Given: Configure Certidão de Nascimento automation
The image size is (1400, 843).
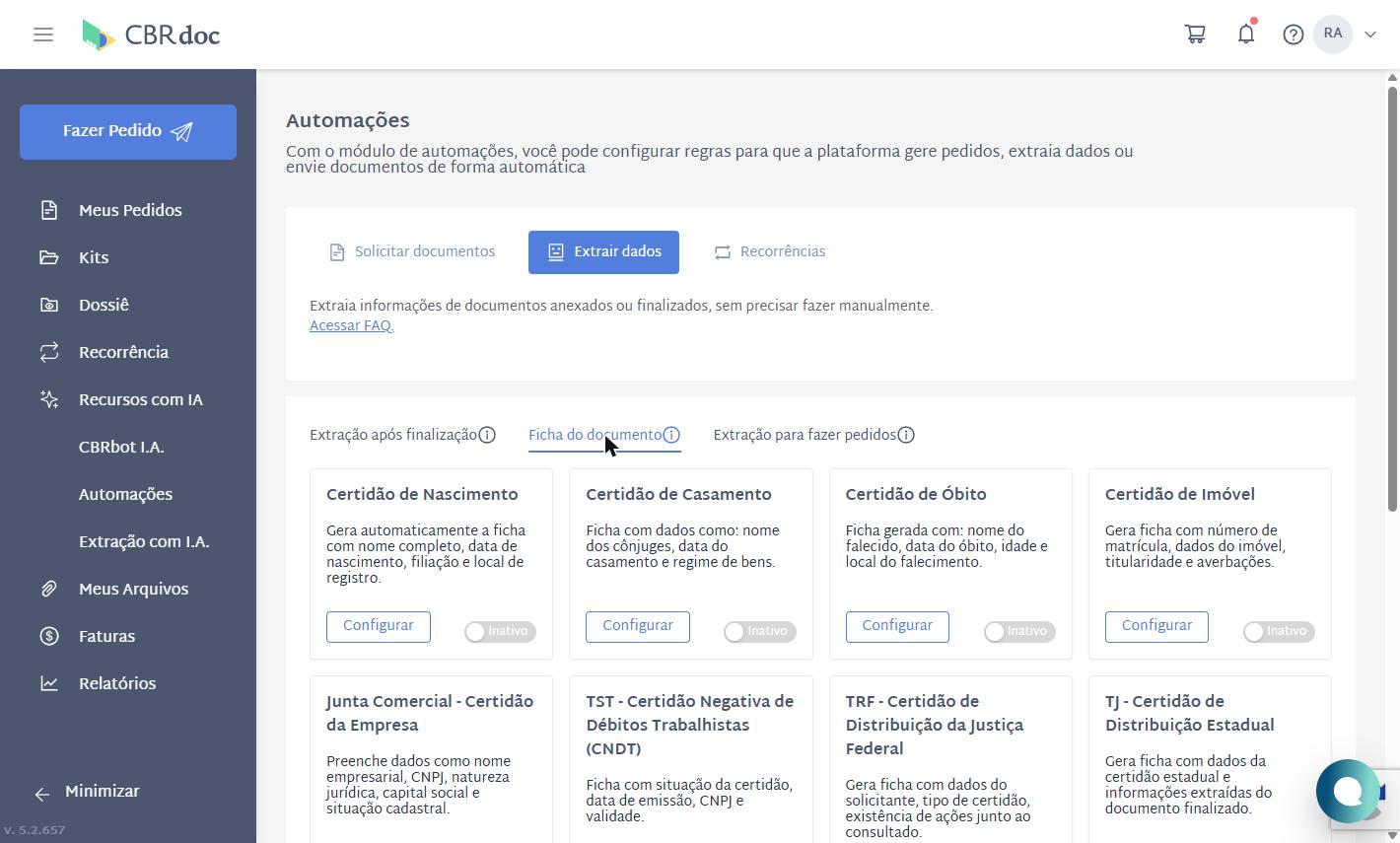Looking at the screenshot, I should tap(379, 626).
